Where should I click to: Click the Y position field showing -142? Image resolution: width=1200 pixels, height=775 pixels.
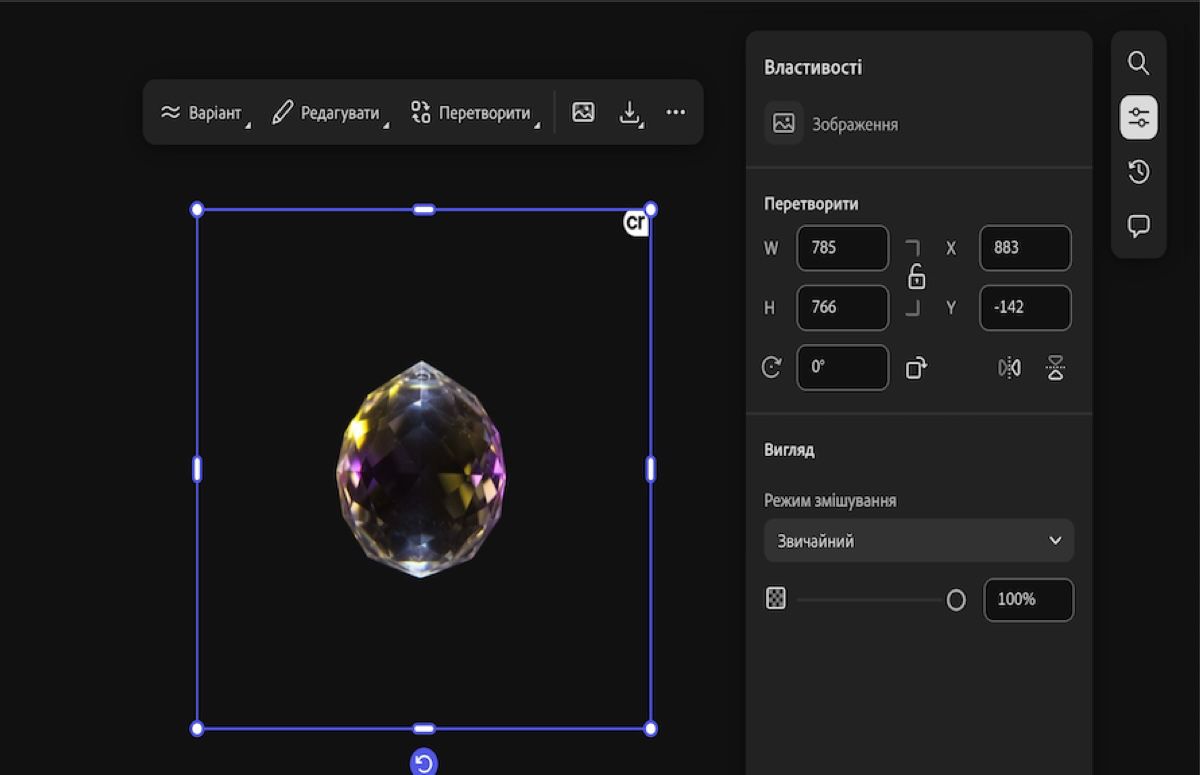click(1025, 308)
